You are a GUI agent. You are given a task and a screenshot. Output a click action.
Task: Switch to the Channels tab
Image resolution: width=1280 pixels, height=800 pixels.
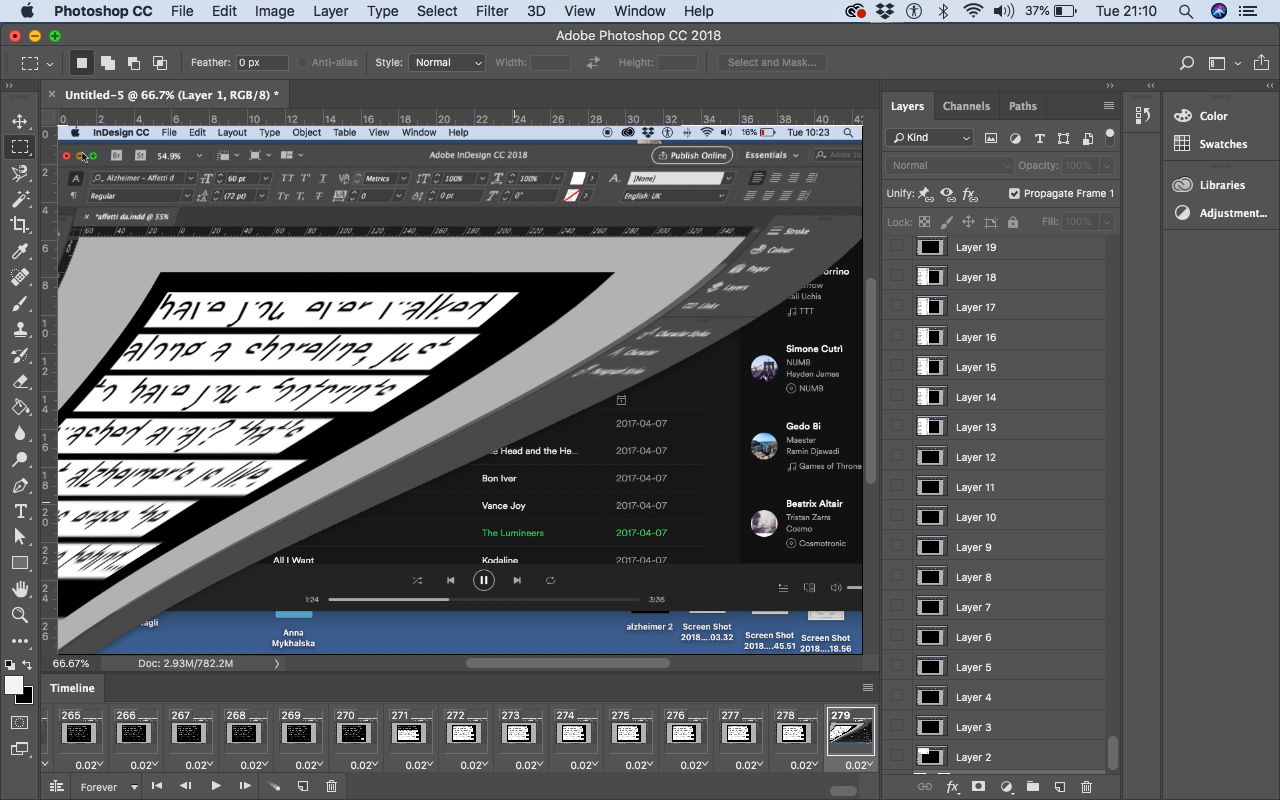966,106
